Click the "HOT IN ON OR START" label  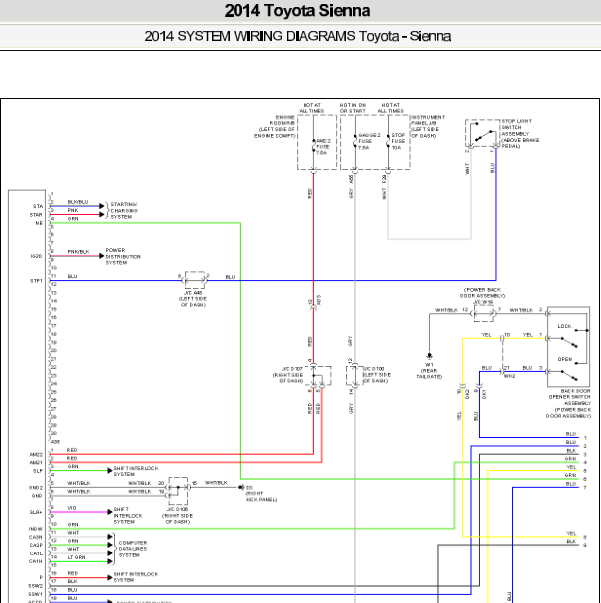tap(353, 108)
